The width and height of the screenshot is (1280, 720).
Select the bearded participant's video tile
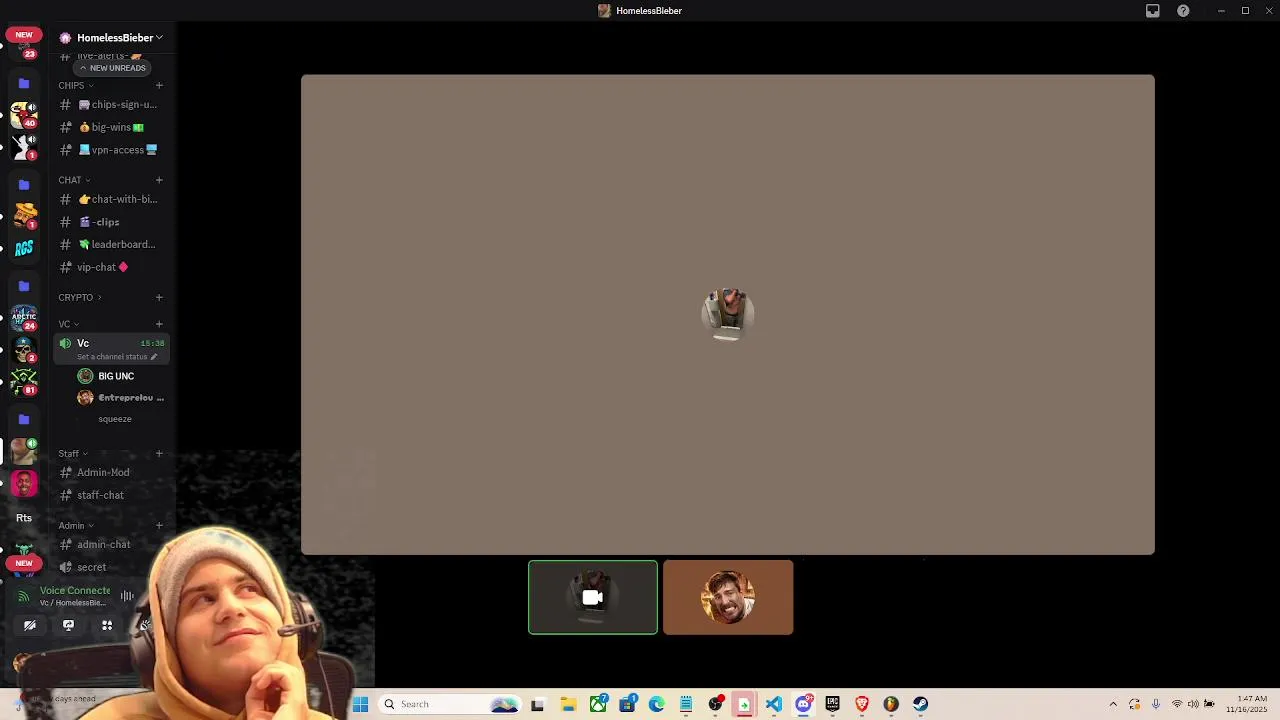[728, 598]
